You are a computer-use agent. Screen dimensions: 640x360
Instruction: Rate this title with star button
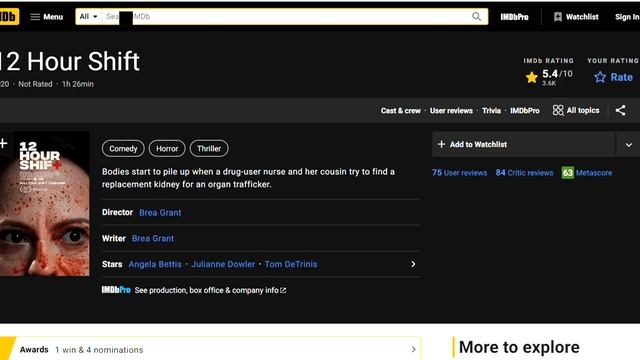[613, 77]
